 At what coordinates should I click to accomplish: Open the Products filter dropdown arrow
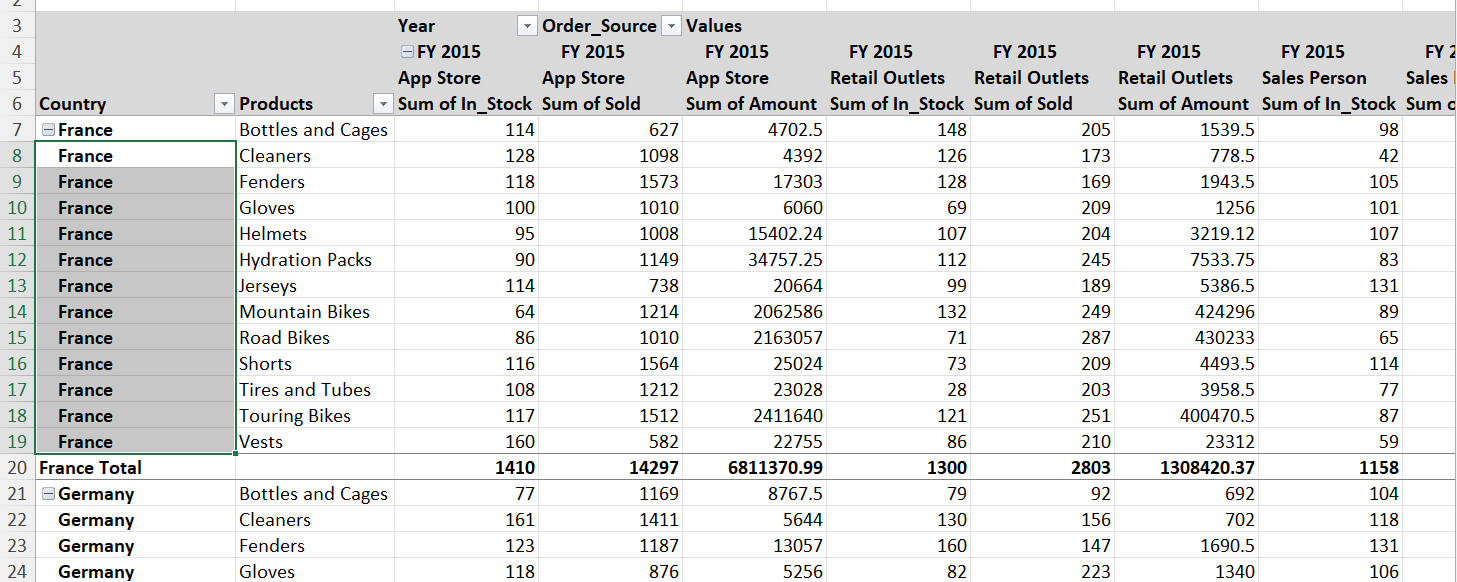pos(381,104)
